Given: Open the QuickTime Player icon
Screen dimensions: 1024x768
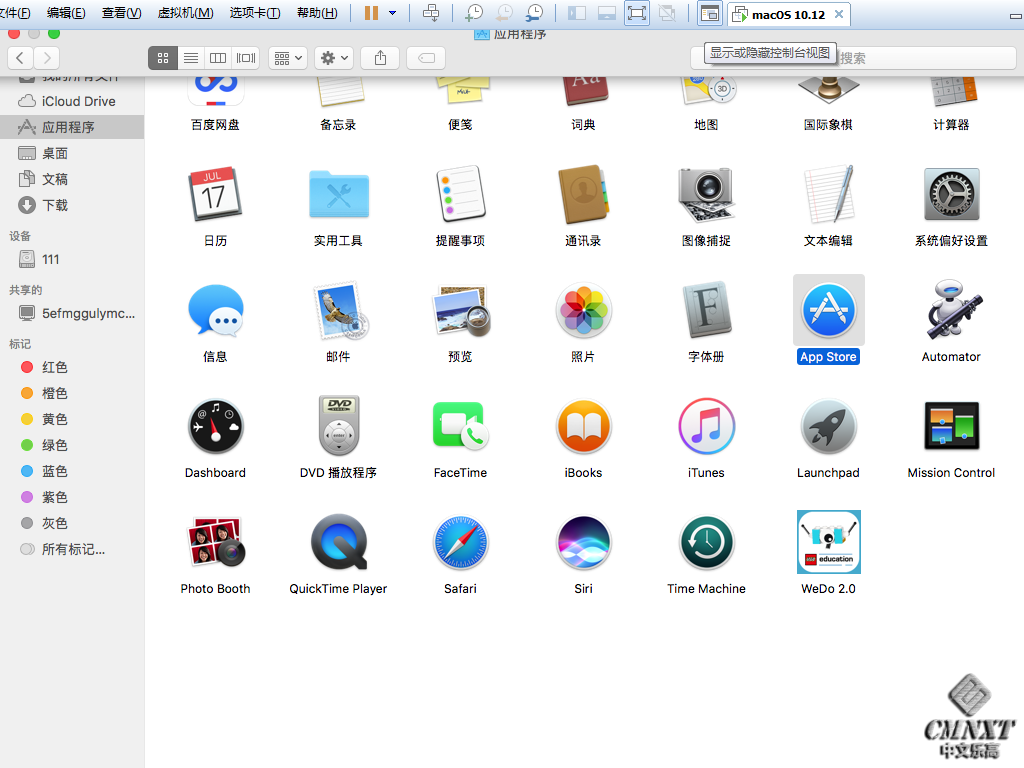Looking at the screenshot, I should point(338,543).
